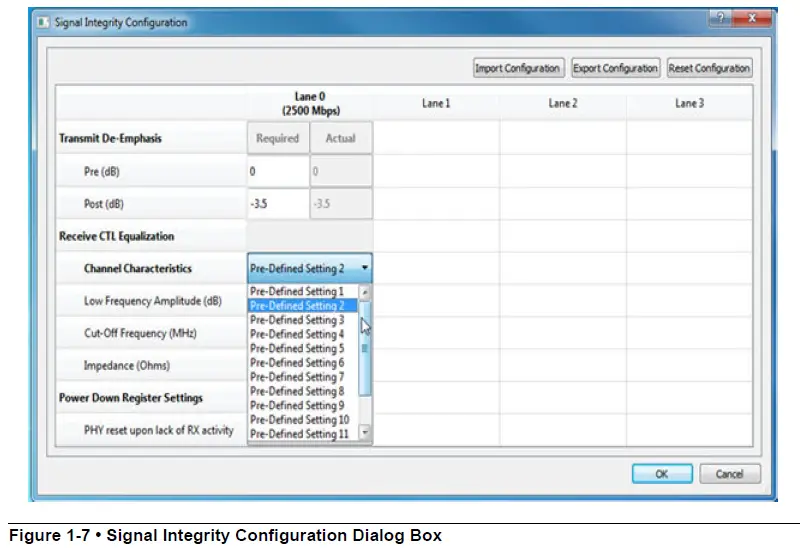Viewport: 800px width, 548px height.
Task: Click the Power Down Register Settings label
Action: pyautogui.click(x=131, y=397)
